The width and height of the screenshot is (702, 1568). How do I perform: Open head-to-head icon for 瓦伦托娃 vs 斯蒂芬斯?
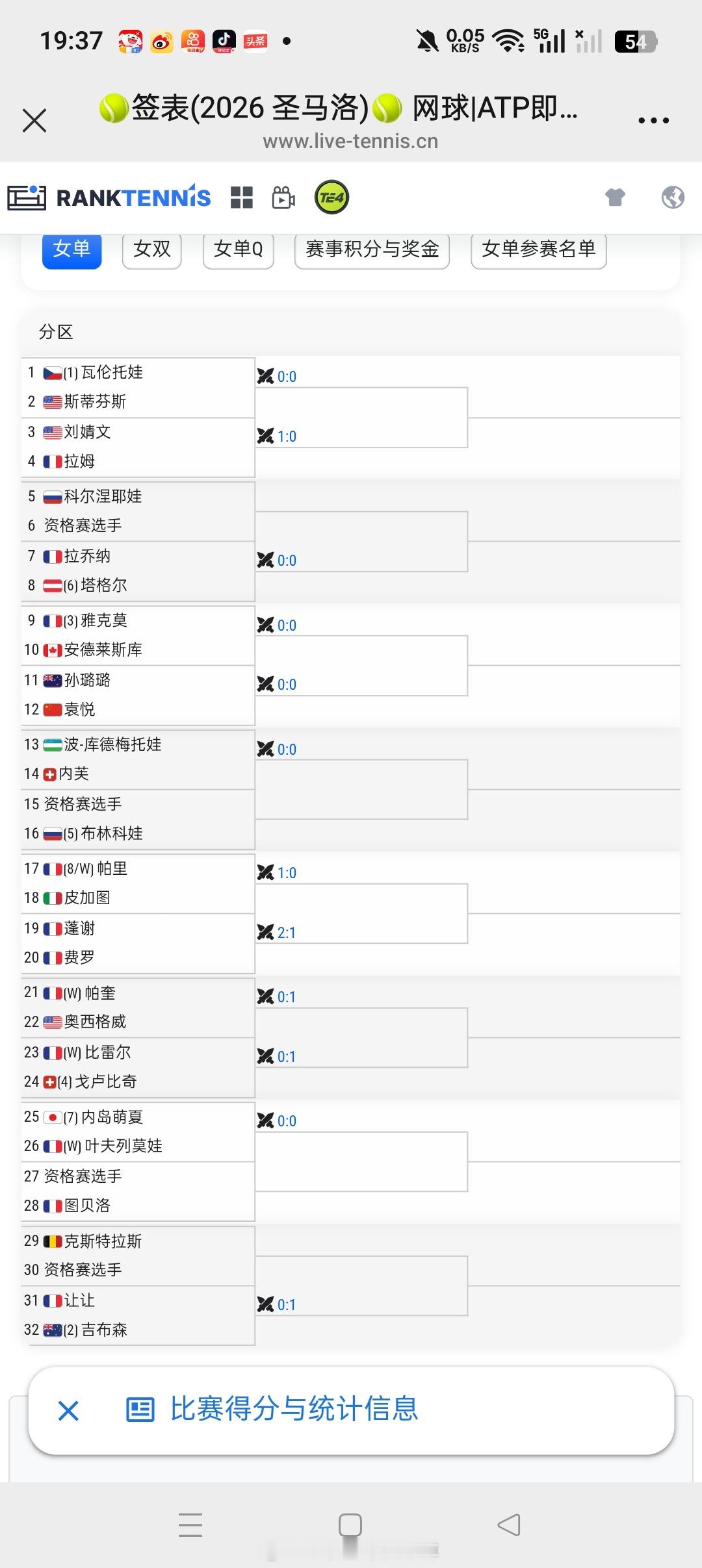(266, 376)
